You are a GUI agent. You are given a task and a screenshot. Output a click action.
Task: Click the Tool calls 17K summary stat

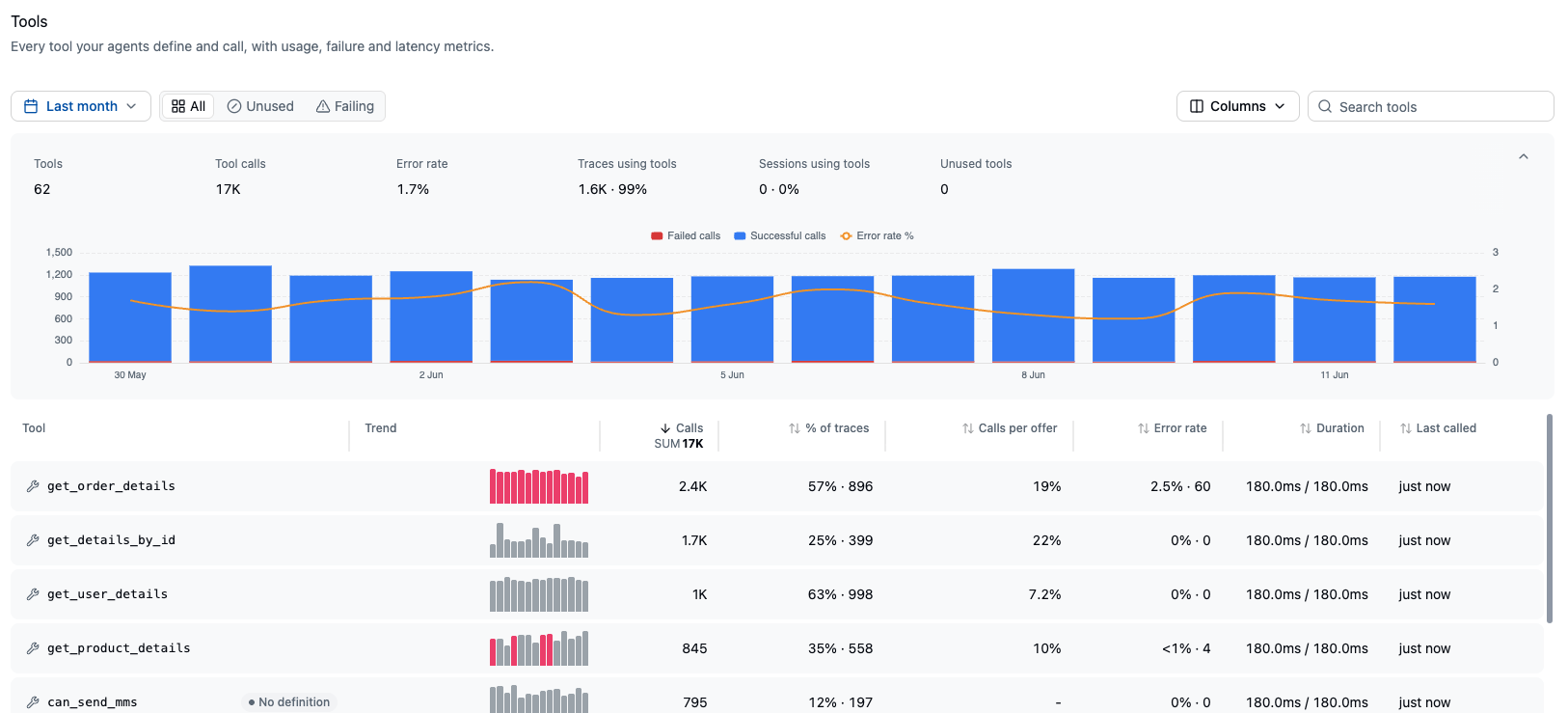[x=240, y=177]
